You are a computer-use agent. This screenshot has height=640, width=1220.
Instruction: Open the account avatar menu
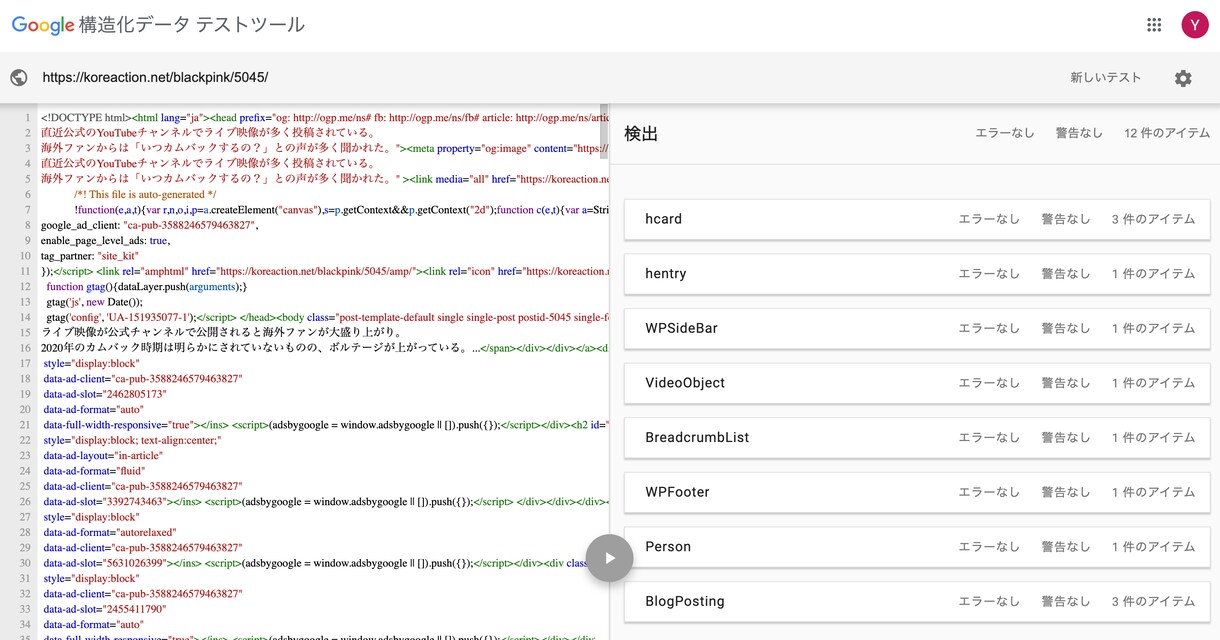(1194, 25)
